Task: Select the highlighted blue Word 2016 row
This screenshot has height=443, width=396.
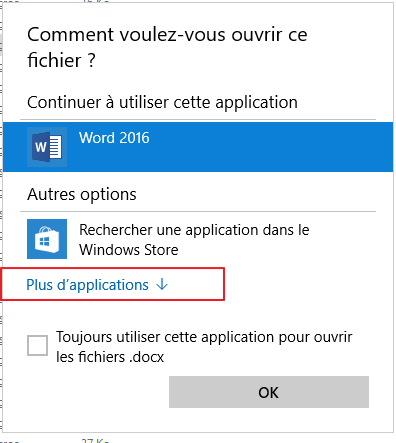Action: tap(198, 147)
